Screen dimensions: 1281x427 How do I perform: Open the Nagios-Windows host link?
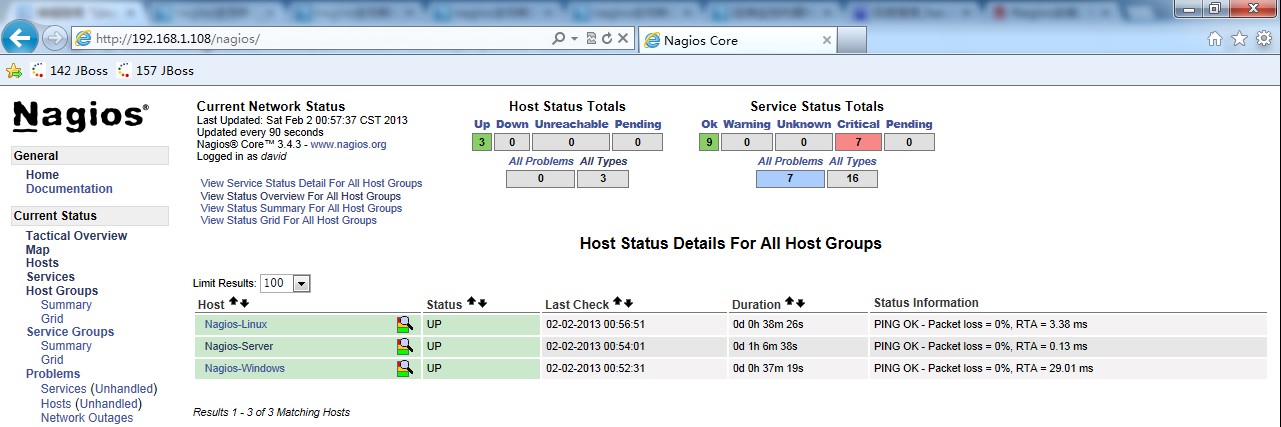[x=244, y=368]
